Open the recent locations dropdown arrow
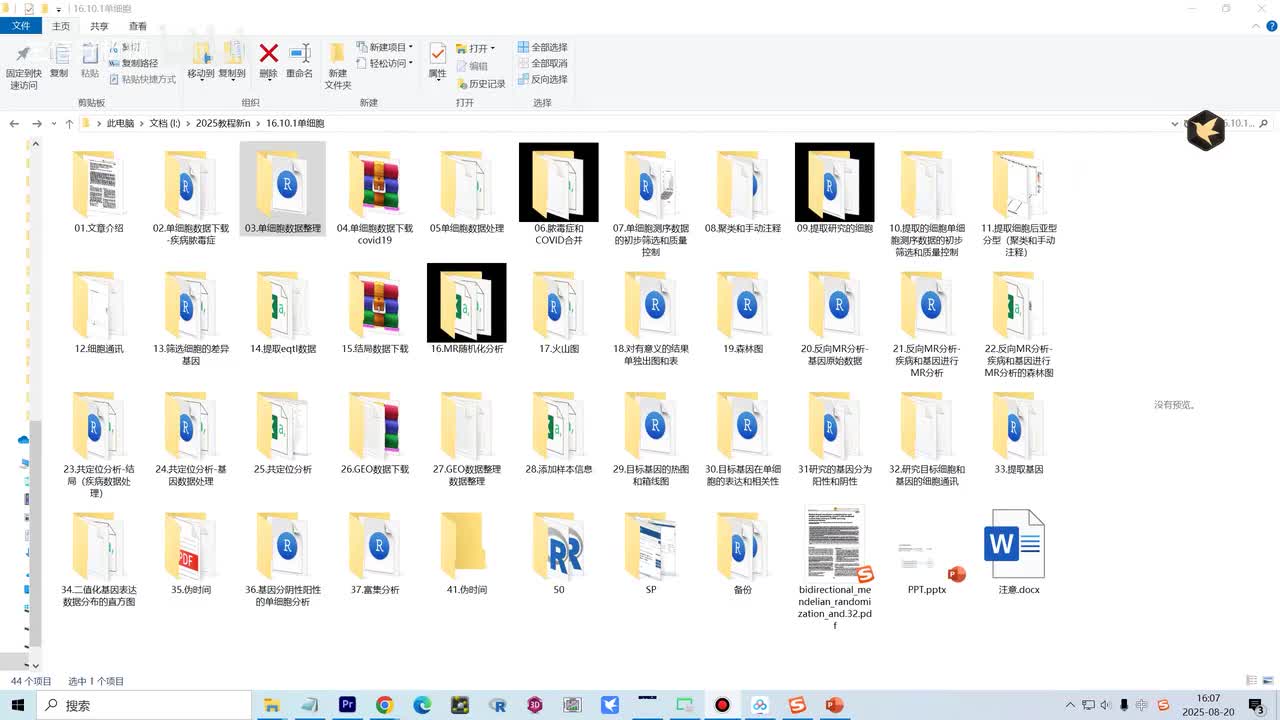 (x=54, y=124)
